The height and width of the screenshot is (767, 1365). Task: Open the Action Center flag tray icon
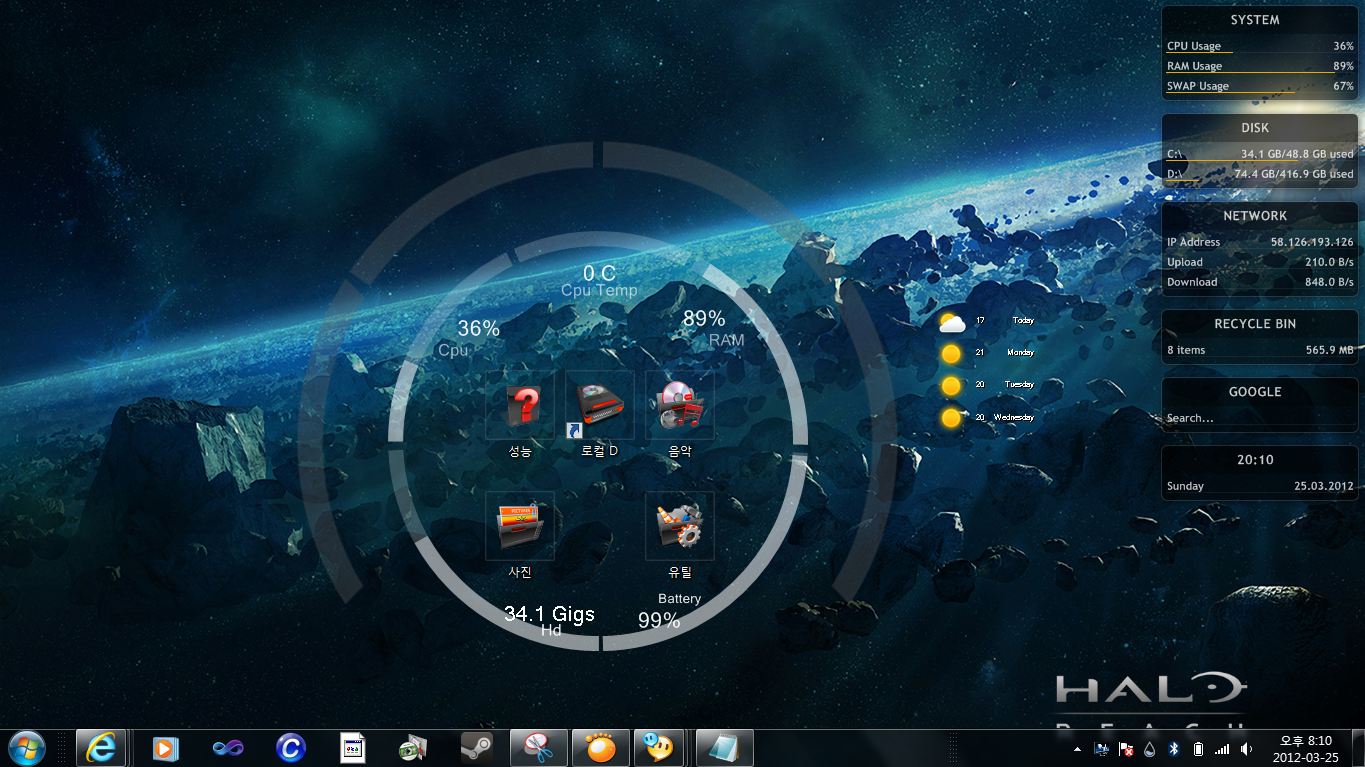coord(1126,749)
